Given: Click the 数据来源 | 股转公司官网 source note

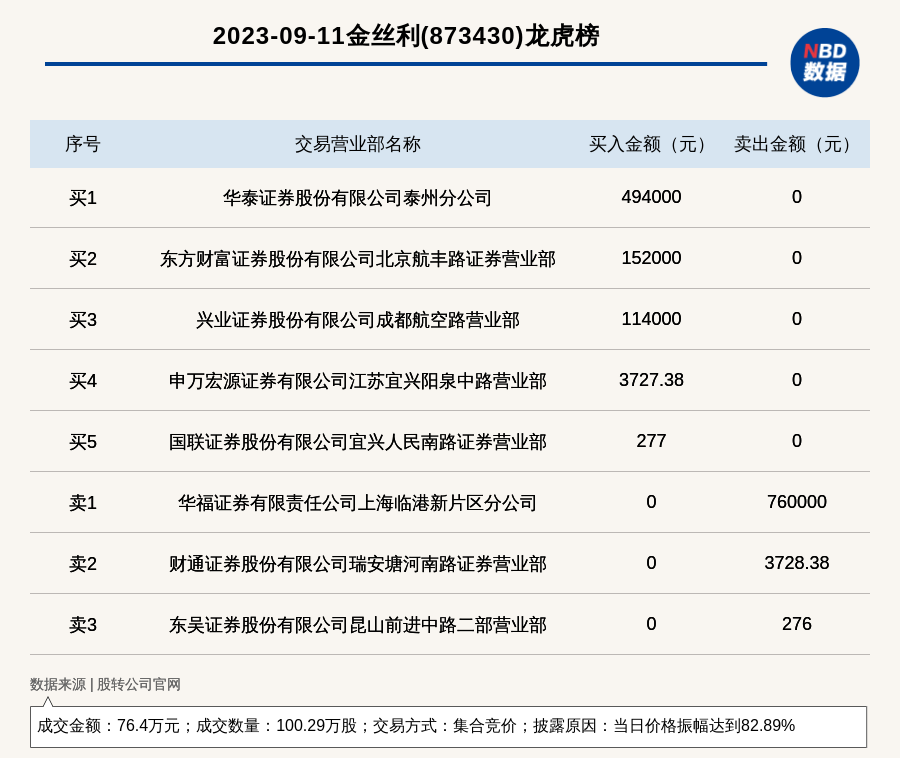Looking at the screenshot, I should click(x=105, y=684).
